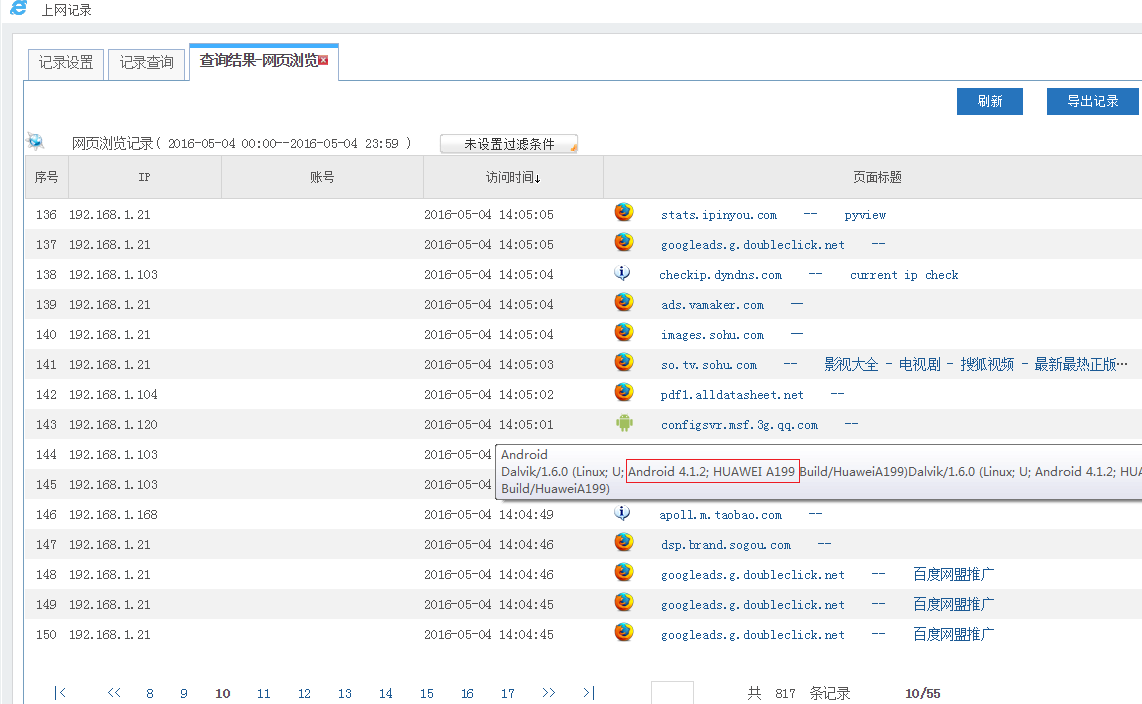The height and width of the screenshot is (704, 1142).
Task: Click the 刷新 button
Action: point(989,101)
